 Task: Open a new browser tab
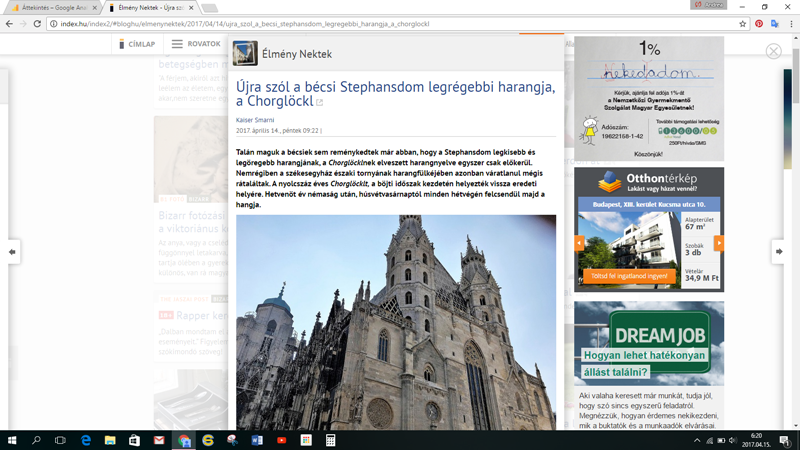(210, 8)
